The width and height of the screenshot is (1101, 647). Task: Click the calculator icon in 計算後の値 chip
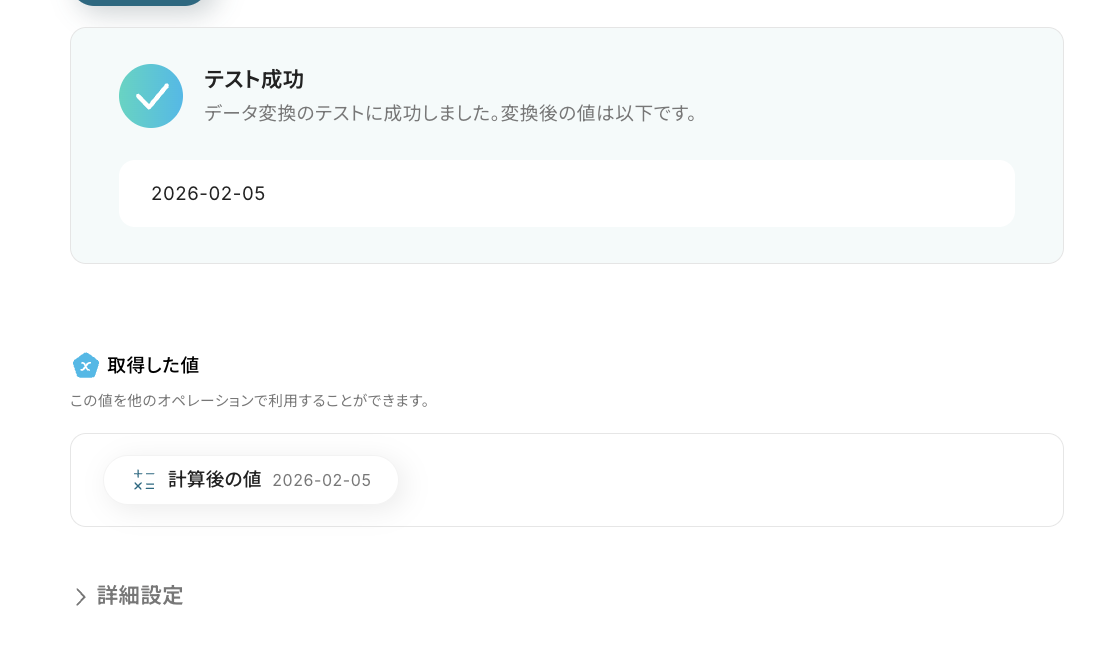(x=144, y=480)
